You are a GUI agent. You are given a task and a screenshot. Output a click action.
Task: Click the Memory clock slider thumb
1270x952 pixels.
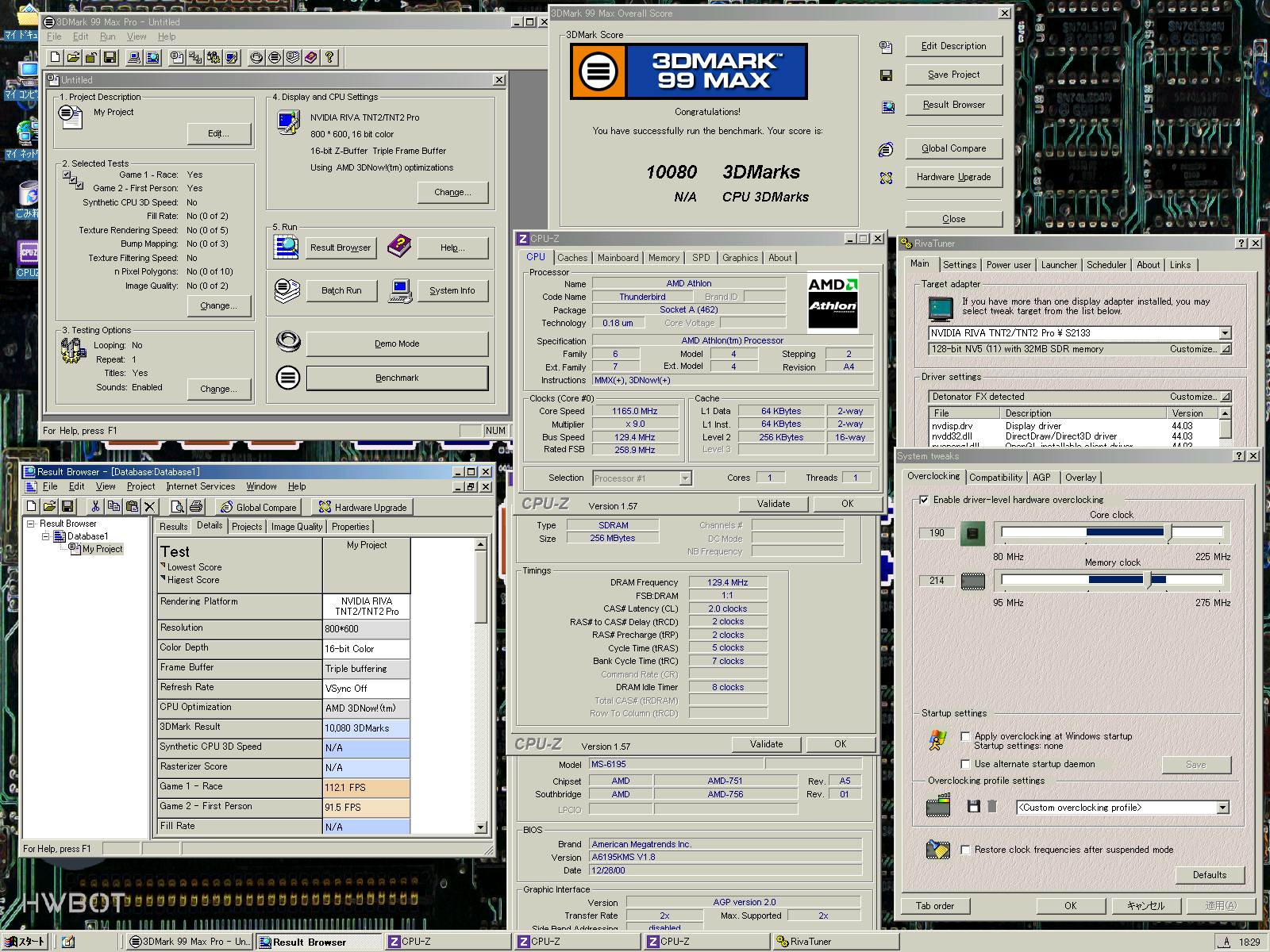(1148, 580)
